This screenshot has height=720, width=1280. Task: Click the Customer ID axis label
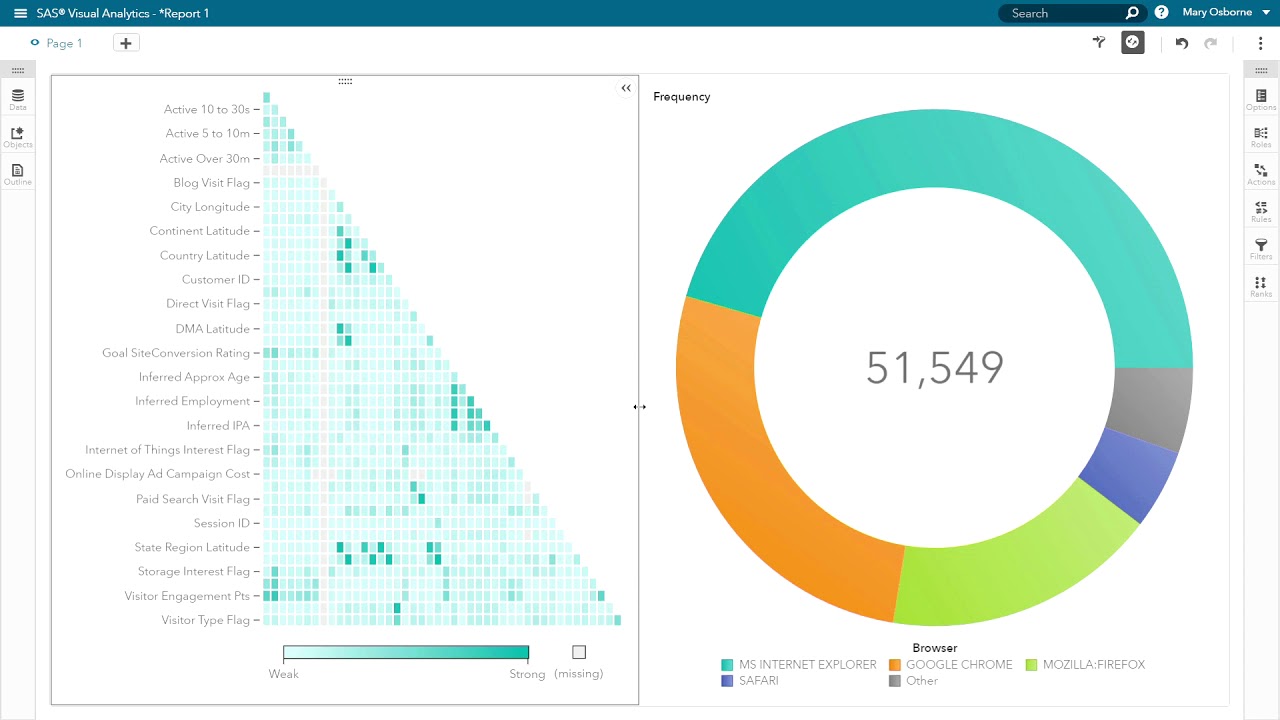[216, 280]
